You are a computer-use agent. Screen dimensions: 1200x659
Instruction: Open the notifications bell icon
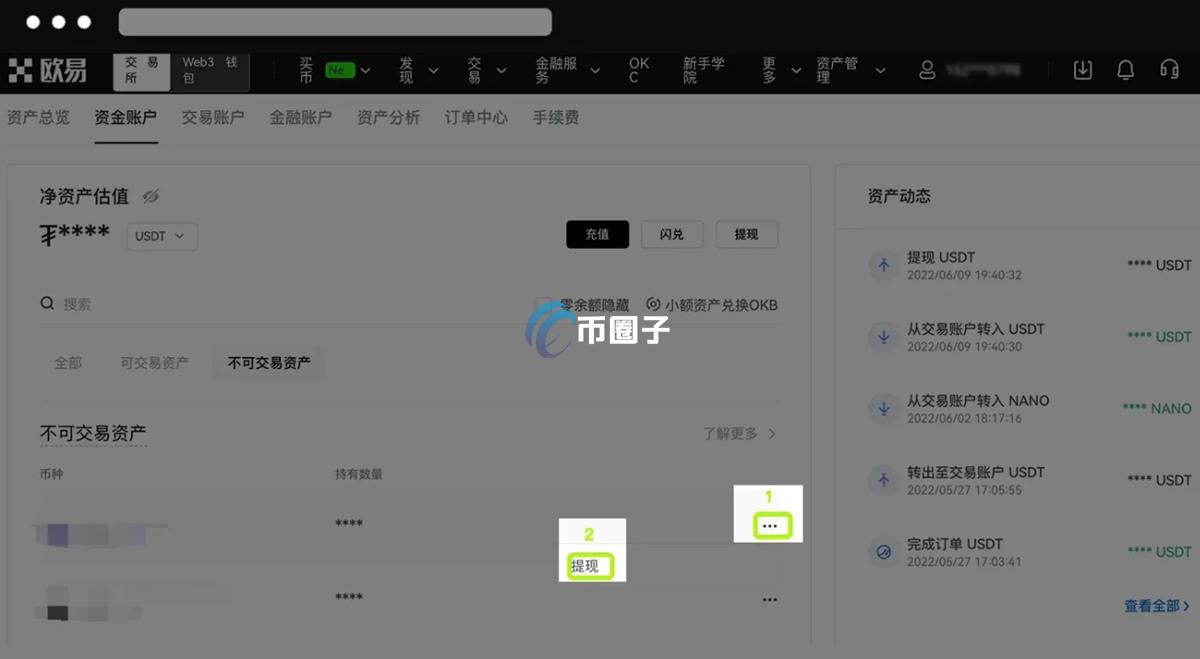click(x=1124, y=70)
